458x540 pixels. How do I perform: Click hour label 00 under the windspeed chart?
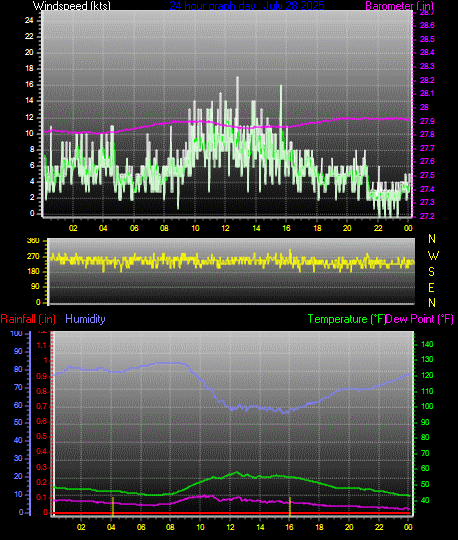coord(408,228)
